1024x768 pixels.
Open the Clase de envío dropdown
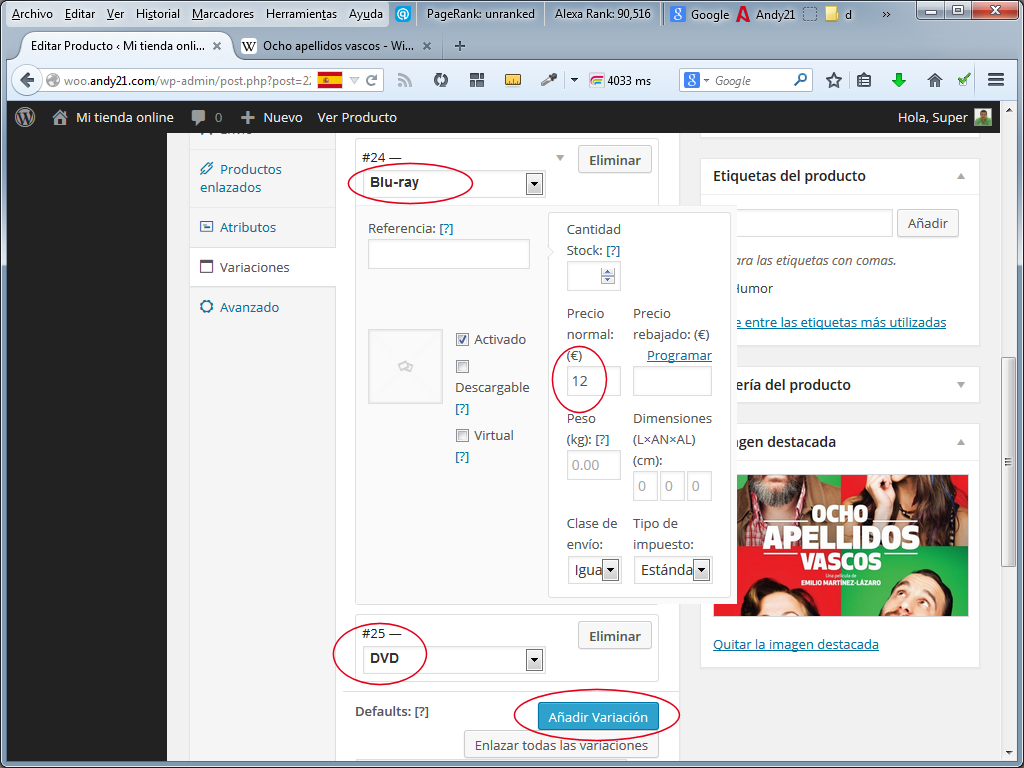tap(594, 570)
